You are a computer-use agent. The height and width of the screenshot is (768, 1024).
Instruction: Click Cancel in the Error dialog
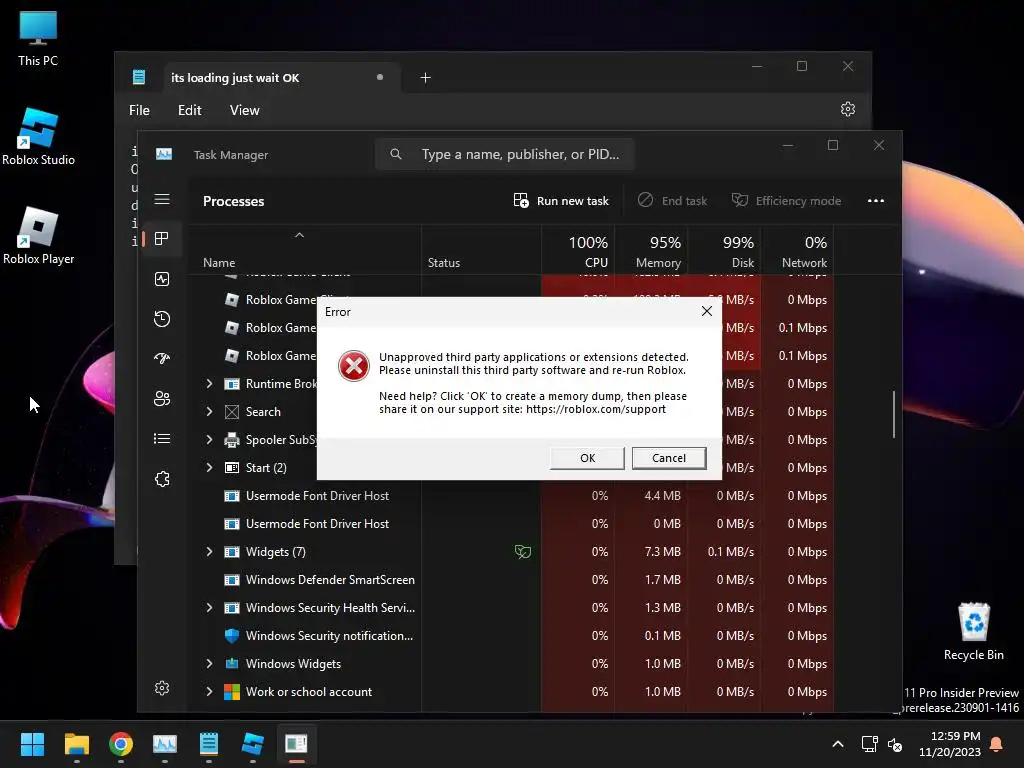point(669,458)
